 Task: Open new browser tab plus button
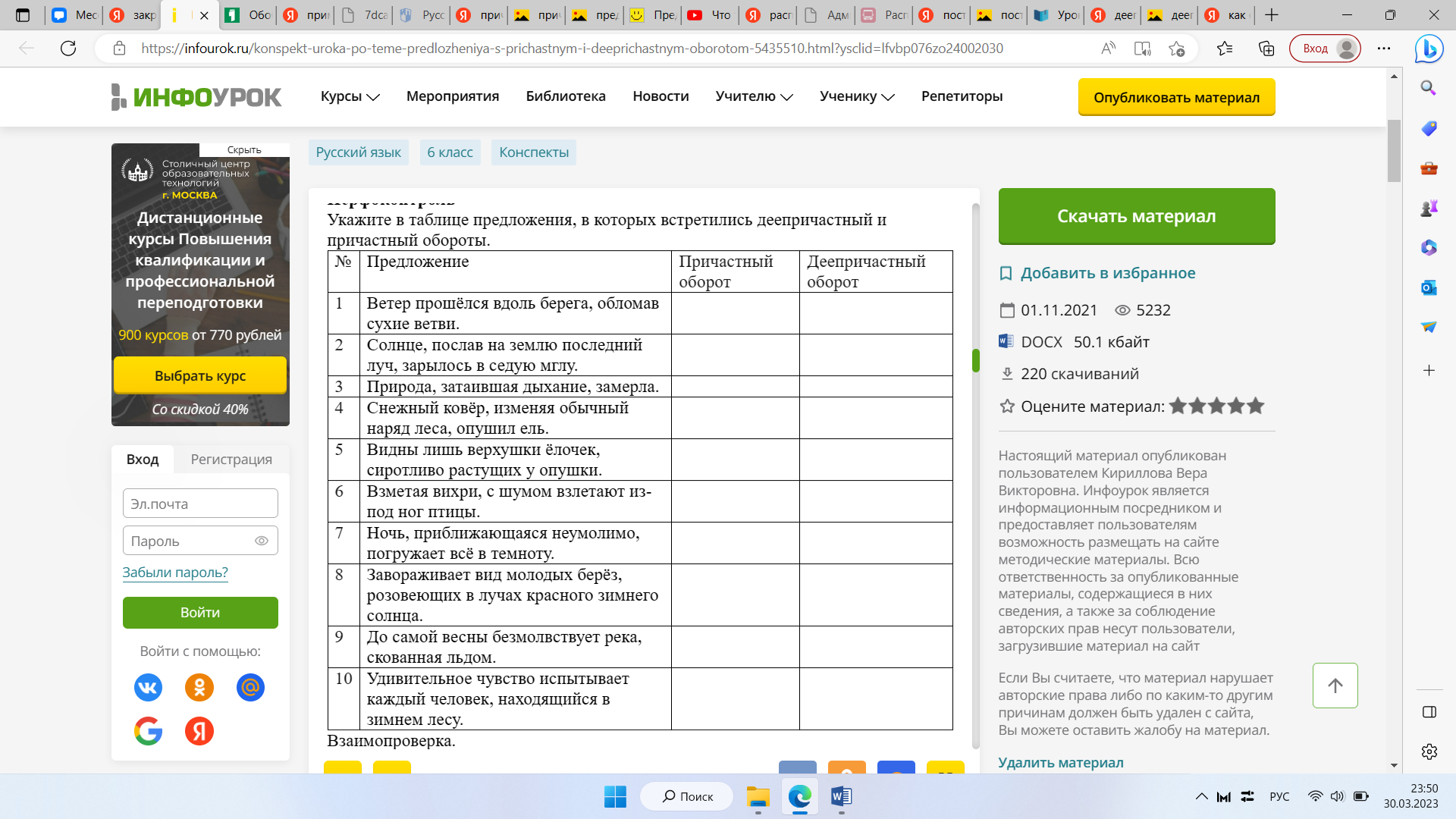(x=1272, y=15)
